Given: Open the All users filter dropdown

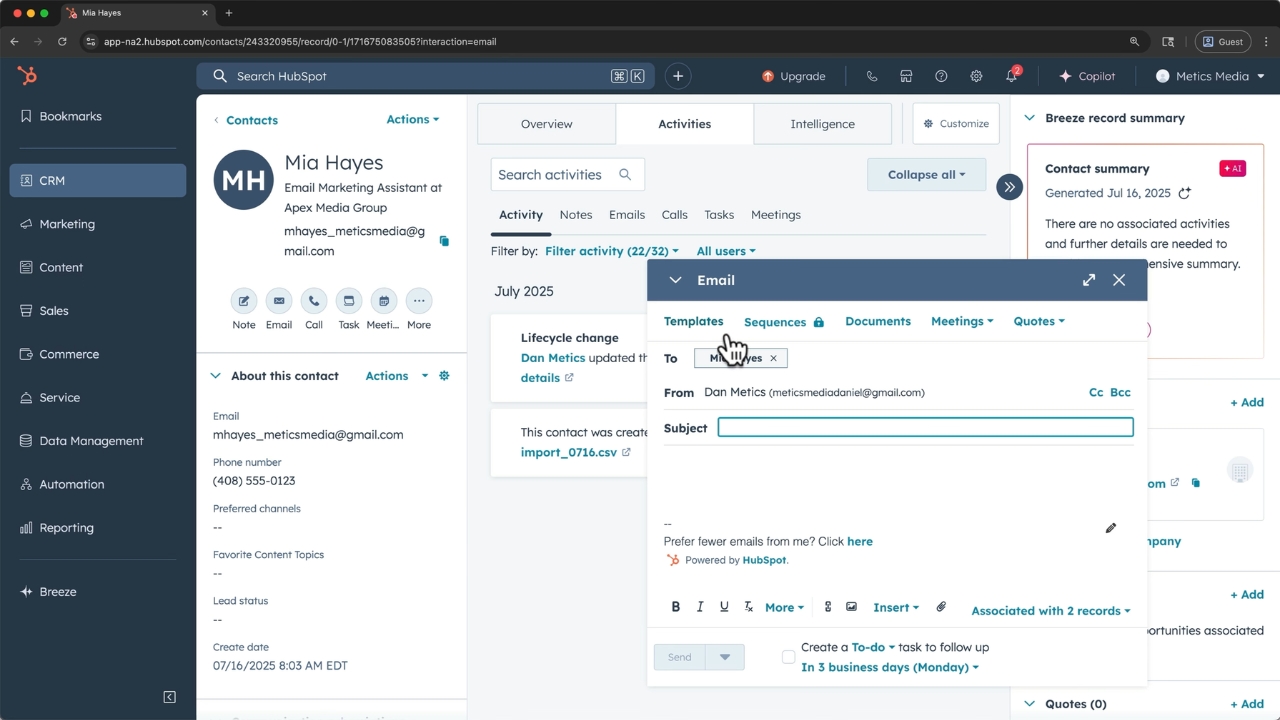Looking at the screenshot, I should click(726, 251).
